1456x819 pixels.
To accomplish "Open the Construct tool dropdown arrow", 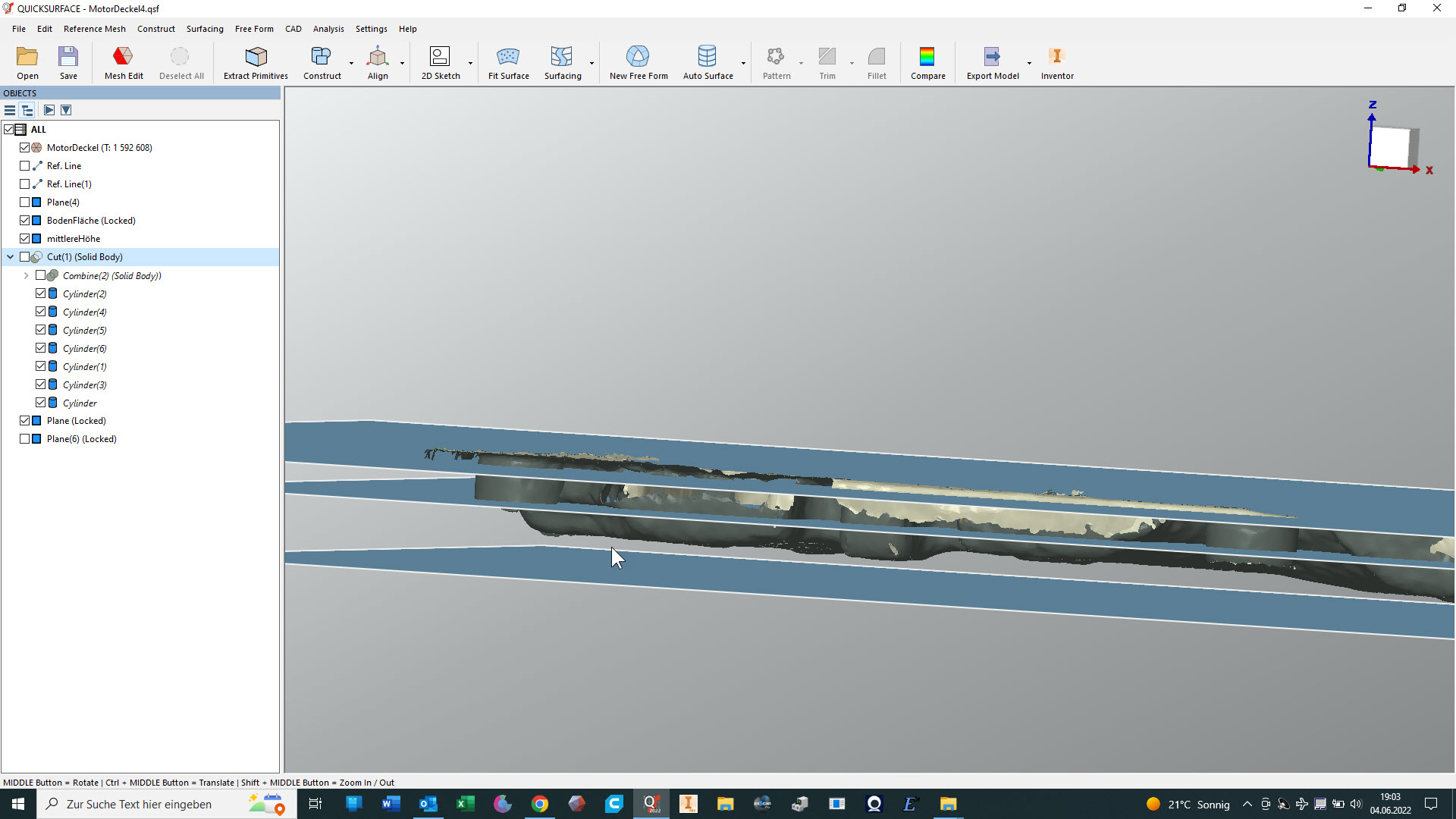I will point(351,64).
